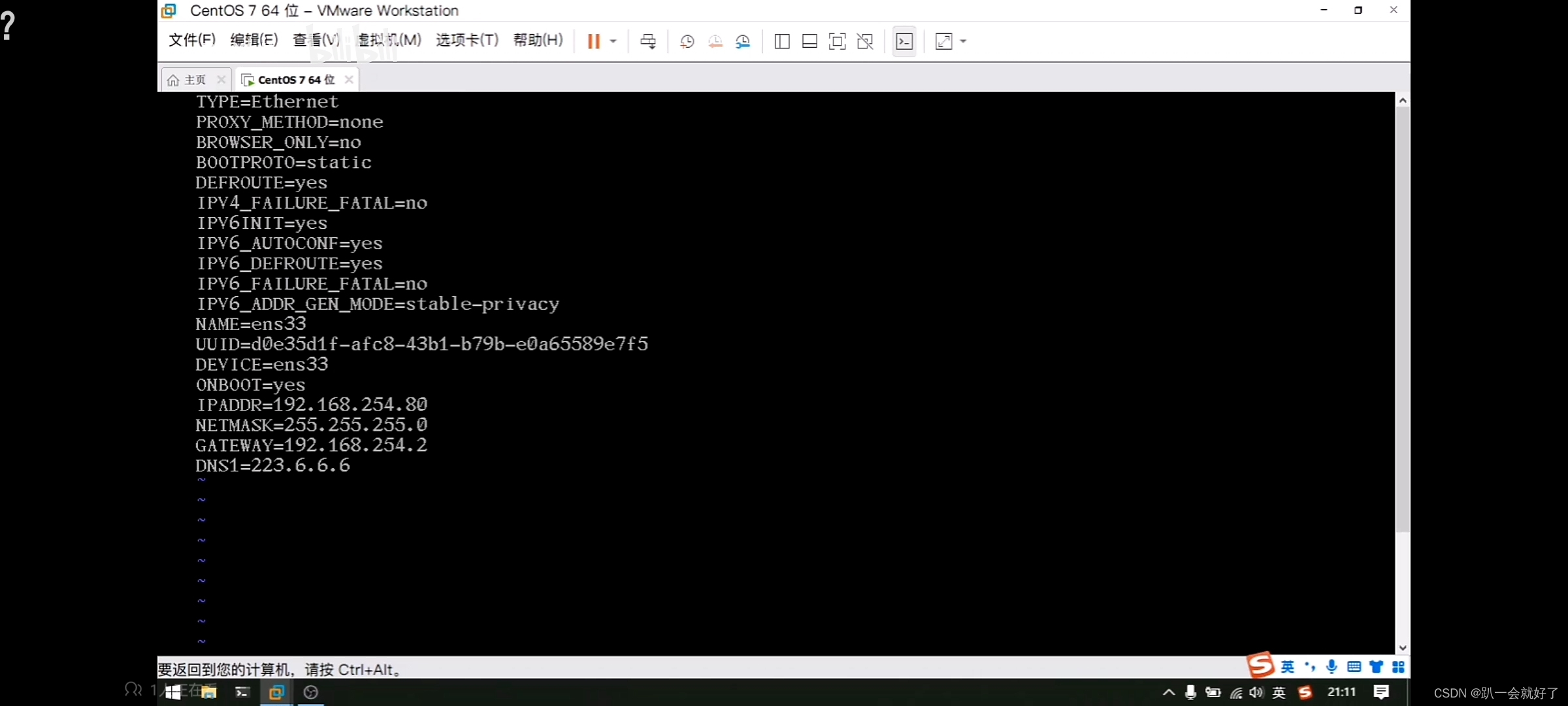Expand the stretch display dropdown arrow
Image resolution: width=1568 pixels, height=706 pixels.
coord(963,41)
